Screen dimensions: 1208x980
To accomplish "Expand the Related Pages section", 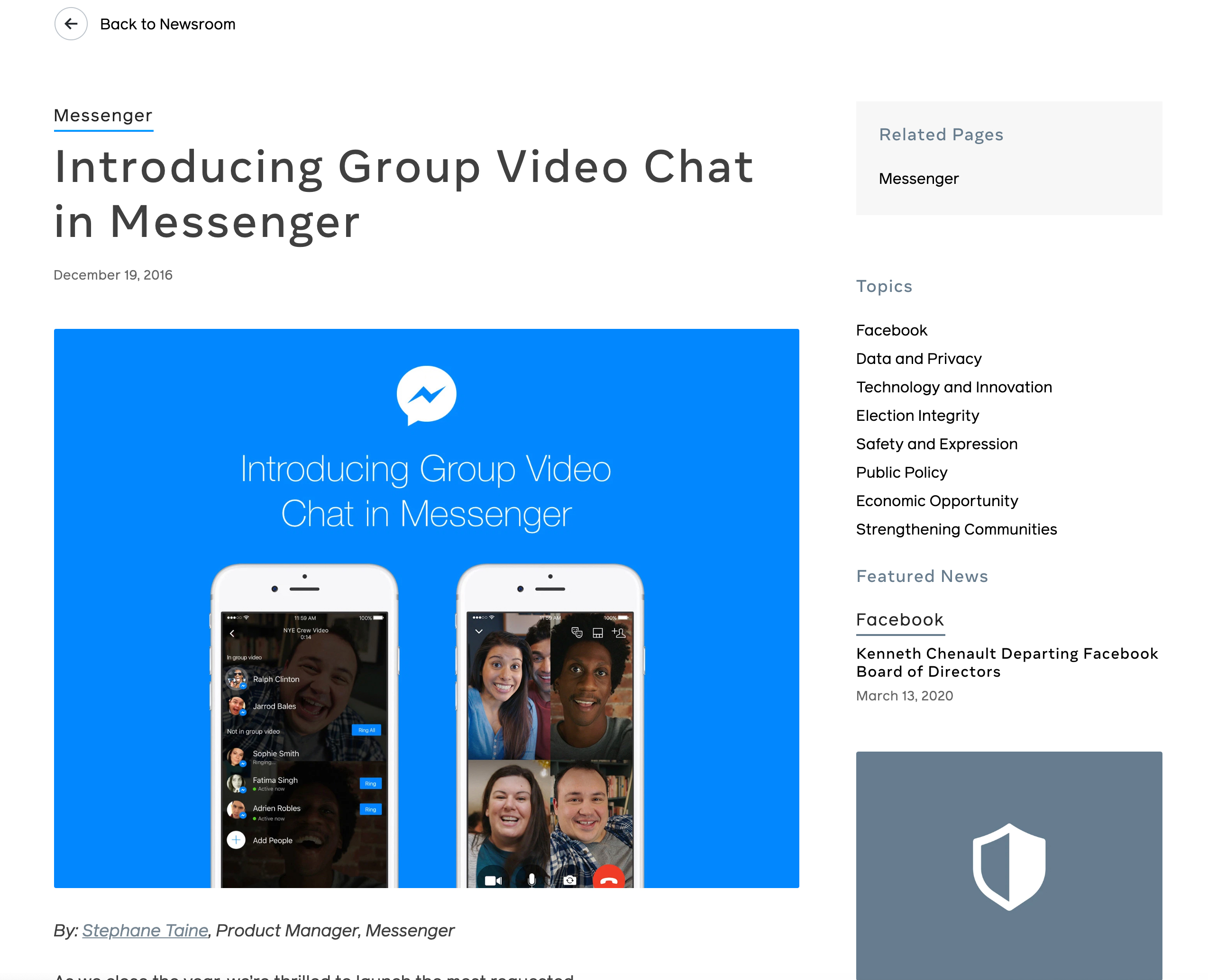I will coord(940,135).
